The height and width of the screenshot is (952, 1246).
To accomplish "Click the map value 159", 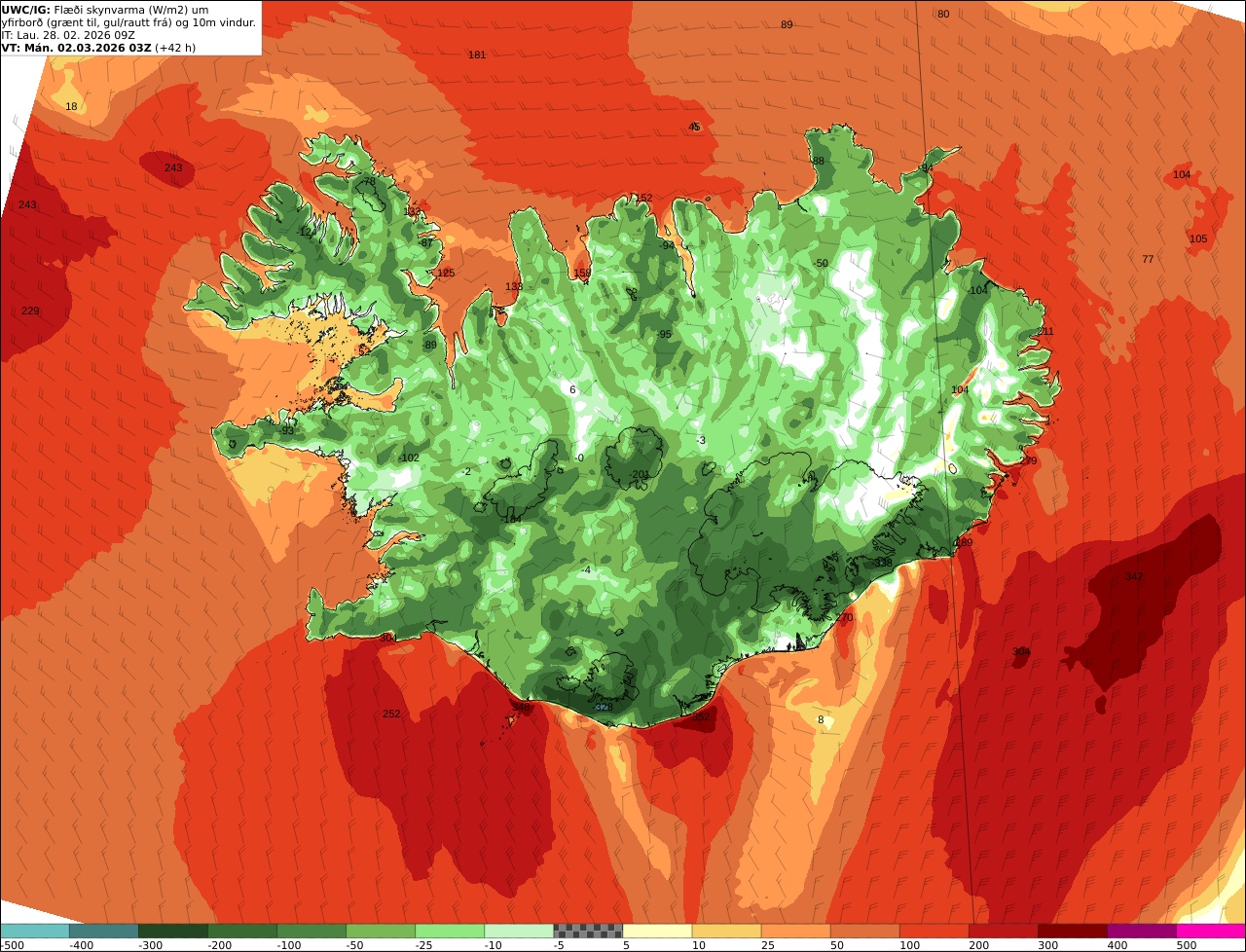I will tap(582, 274).
